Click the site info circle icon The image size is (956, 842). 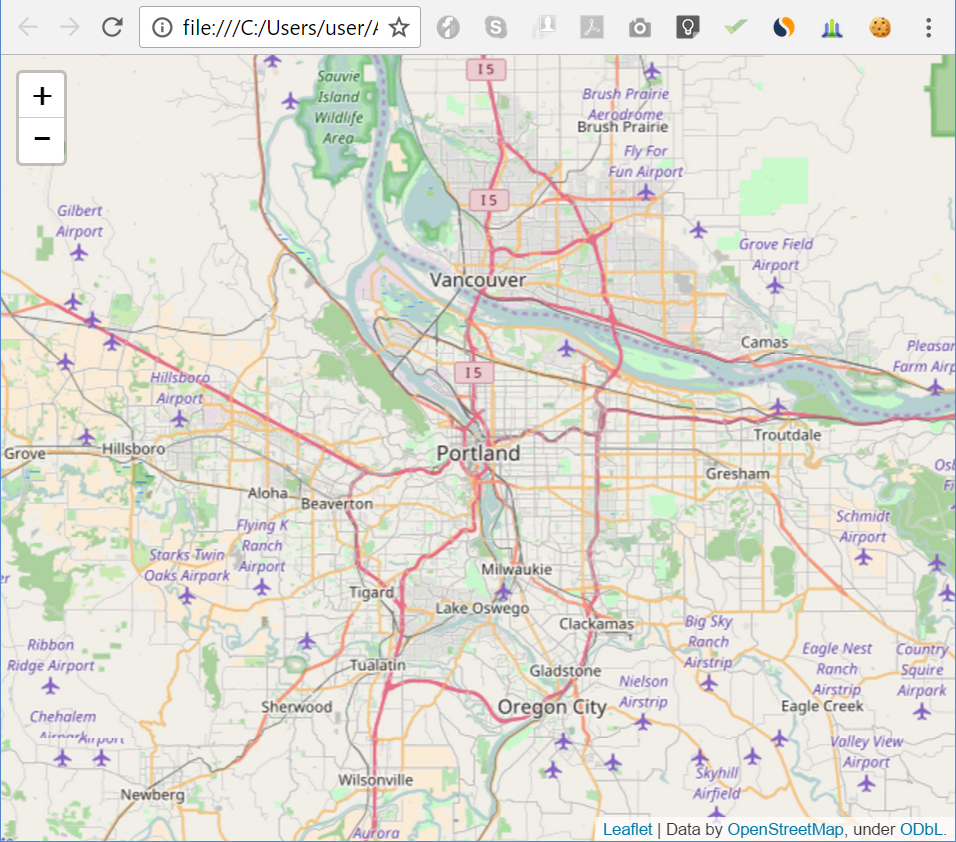point(162,27)
